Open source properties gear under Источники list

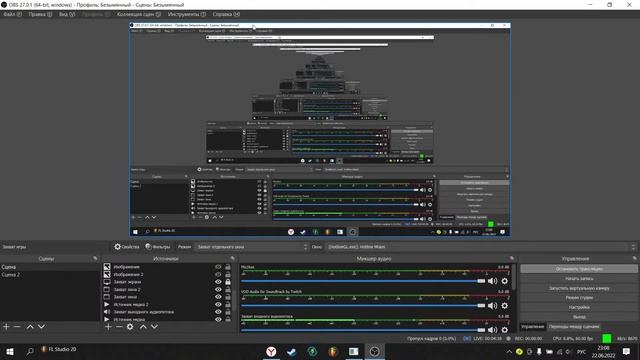[x=130, y=327]
